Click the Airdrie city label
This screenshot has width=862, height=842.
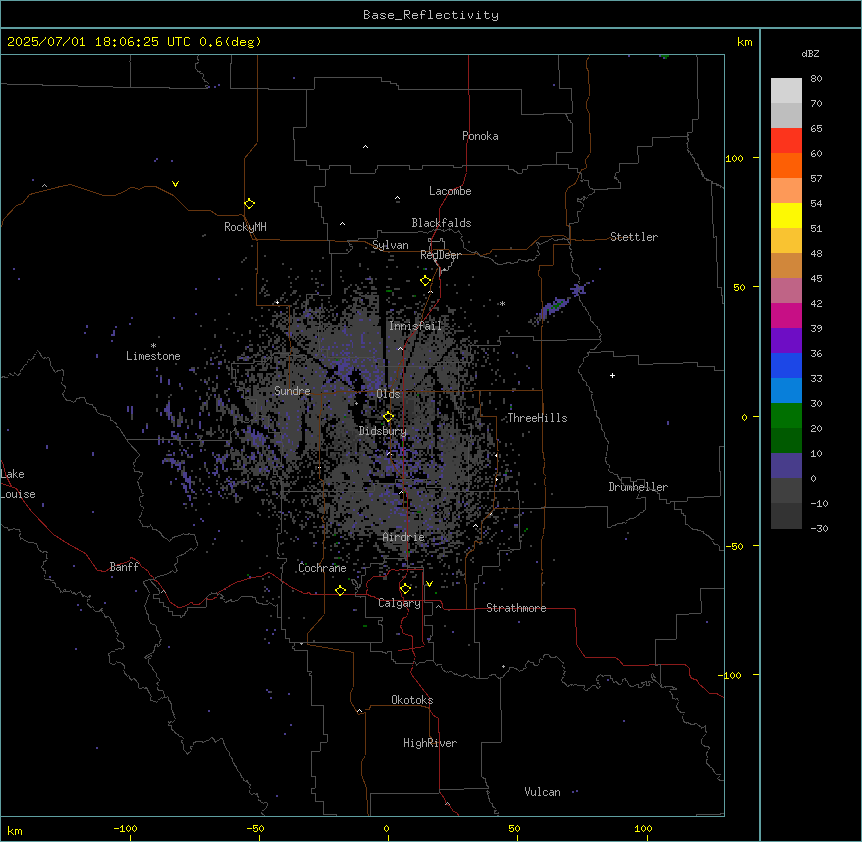[x=404, y=537]
